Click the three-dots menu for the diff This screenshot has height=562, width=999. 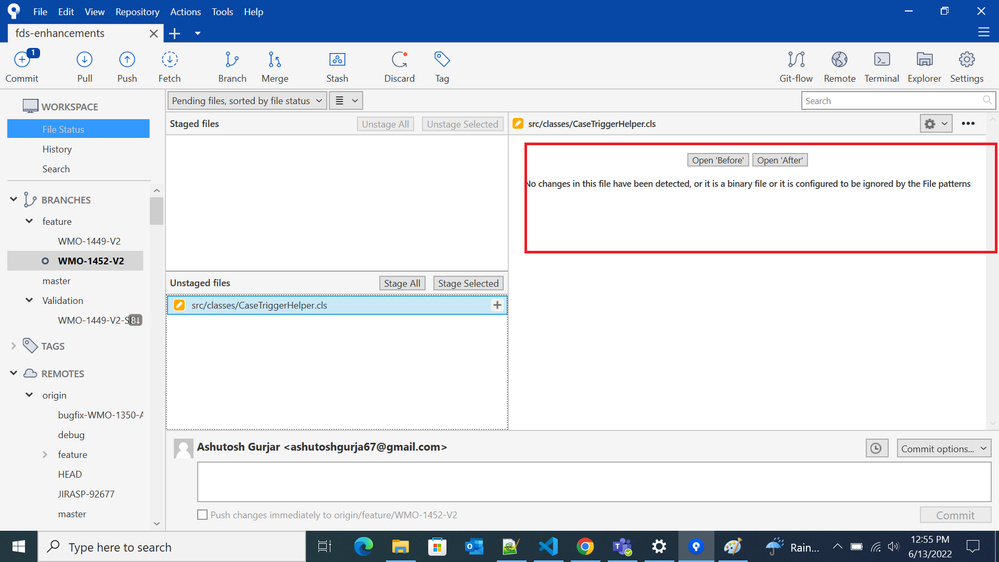[x=968, y=124]
